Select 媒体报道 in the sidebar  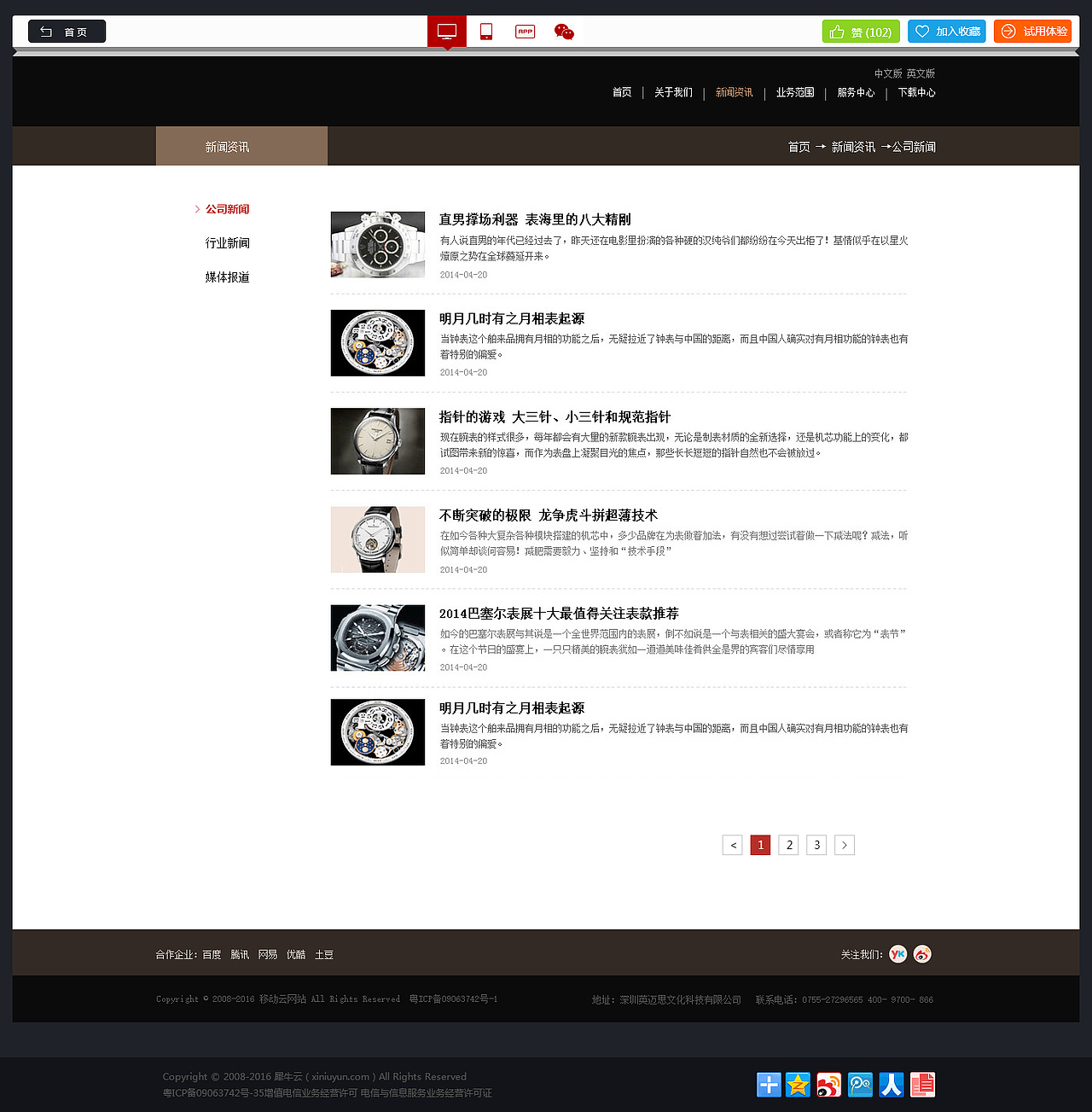pos(226,277)
